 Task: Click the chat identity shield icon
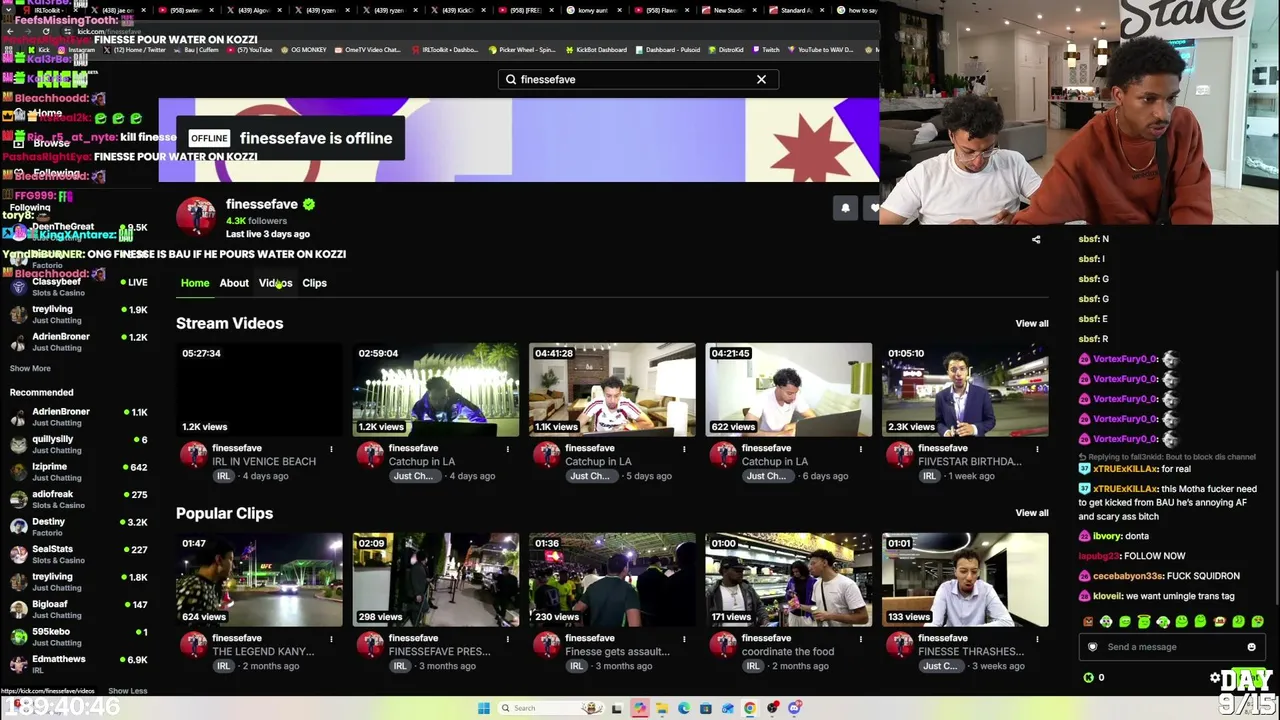coord(1092,647)
